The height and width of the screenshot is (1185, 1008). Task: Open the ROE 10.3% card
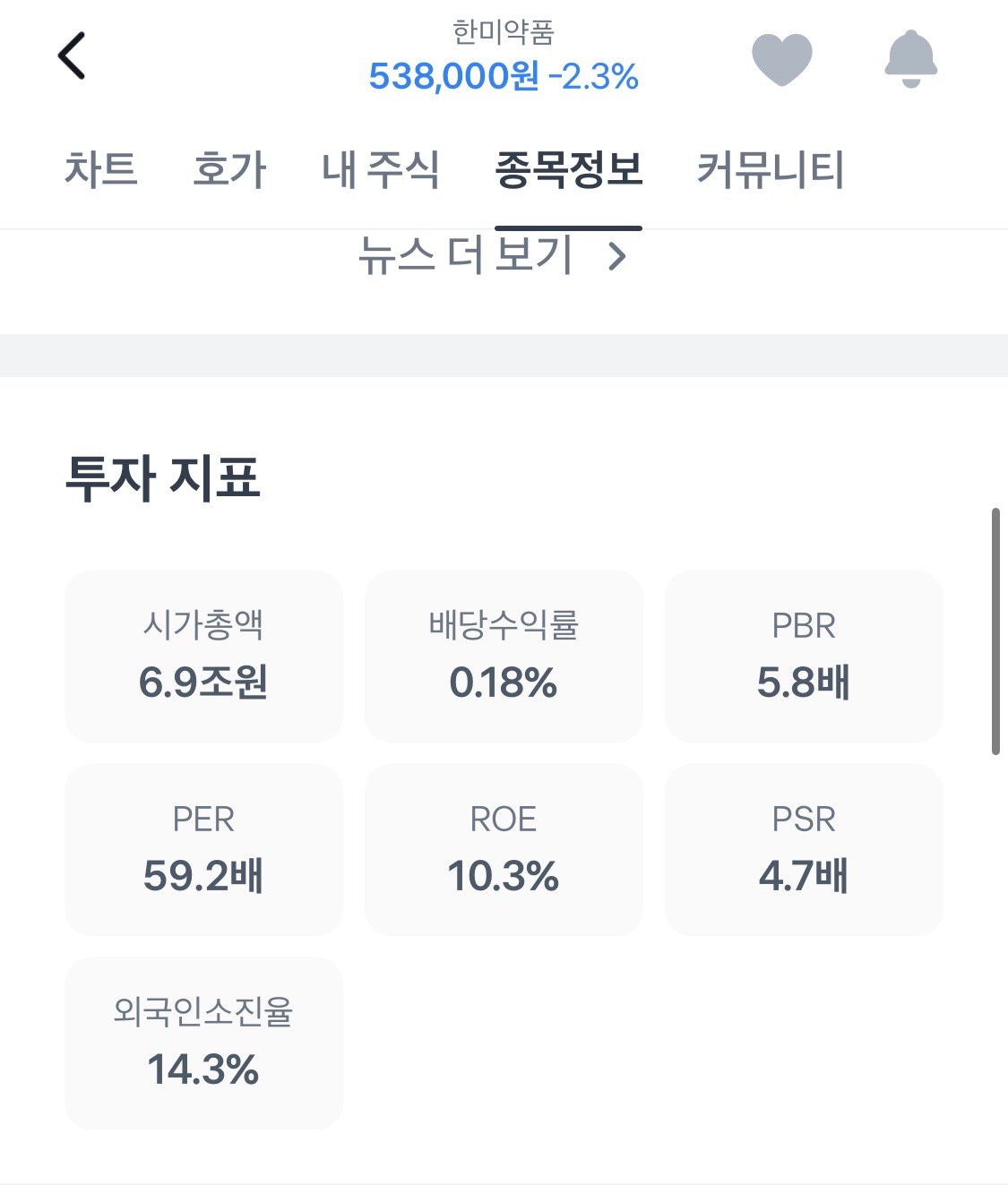point(504,849)
